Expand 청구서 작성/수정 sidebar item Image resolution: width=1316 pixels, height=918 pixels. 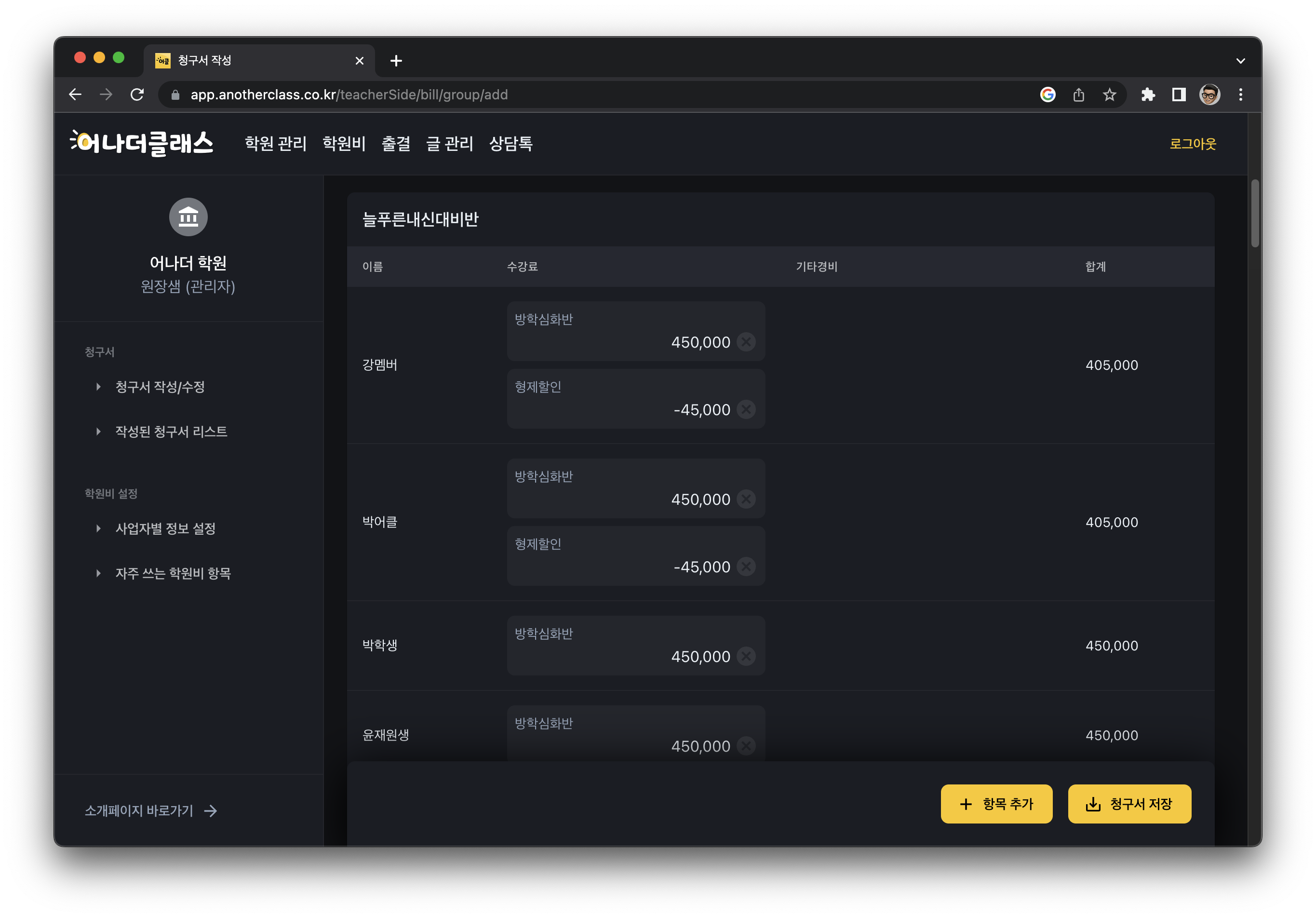tap(160, 387)
